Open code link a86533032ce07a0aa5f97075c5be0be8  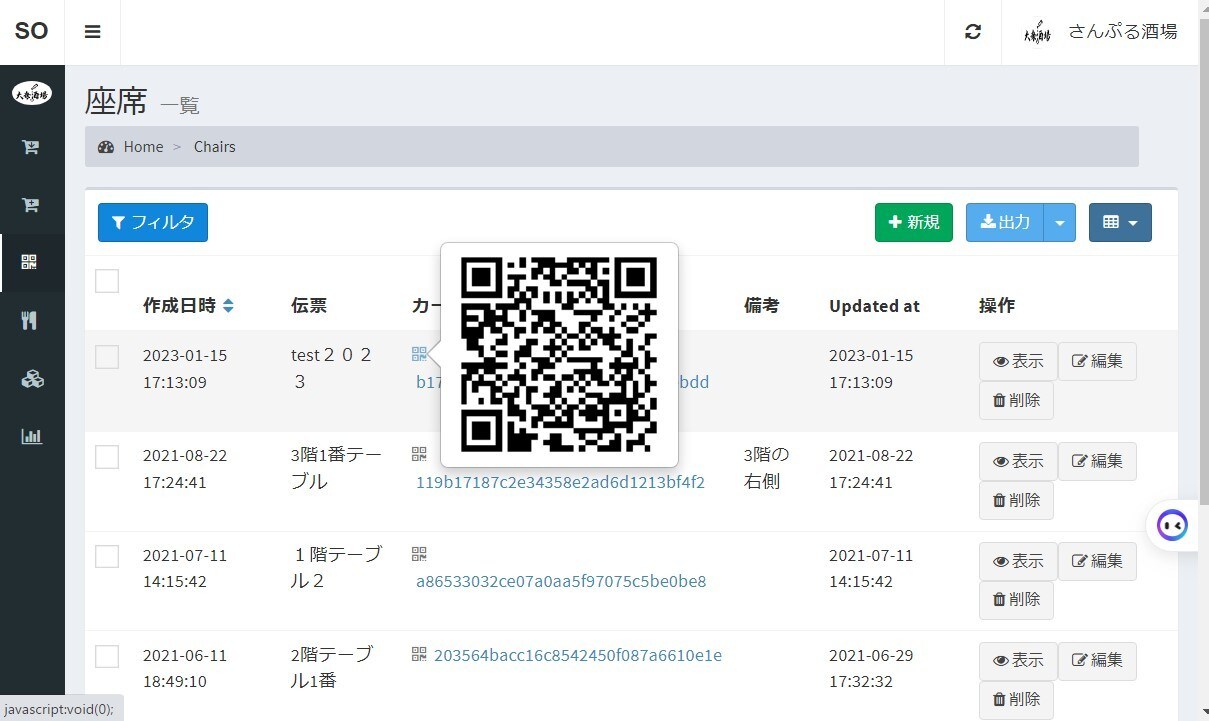pyautogui.click(x=561, y=582)
